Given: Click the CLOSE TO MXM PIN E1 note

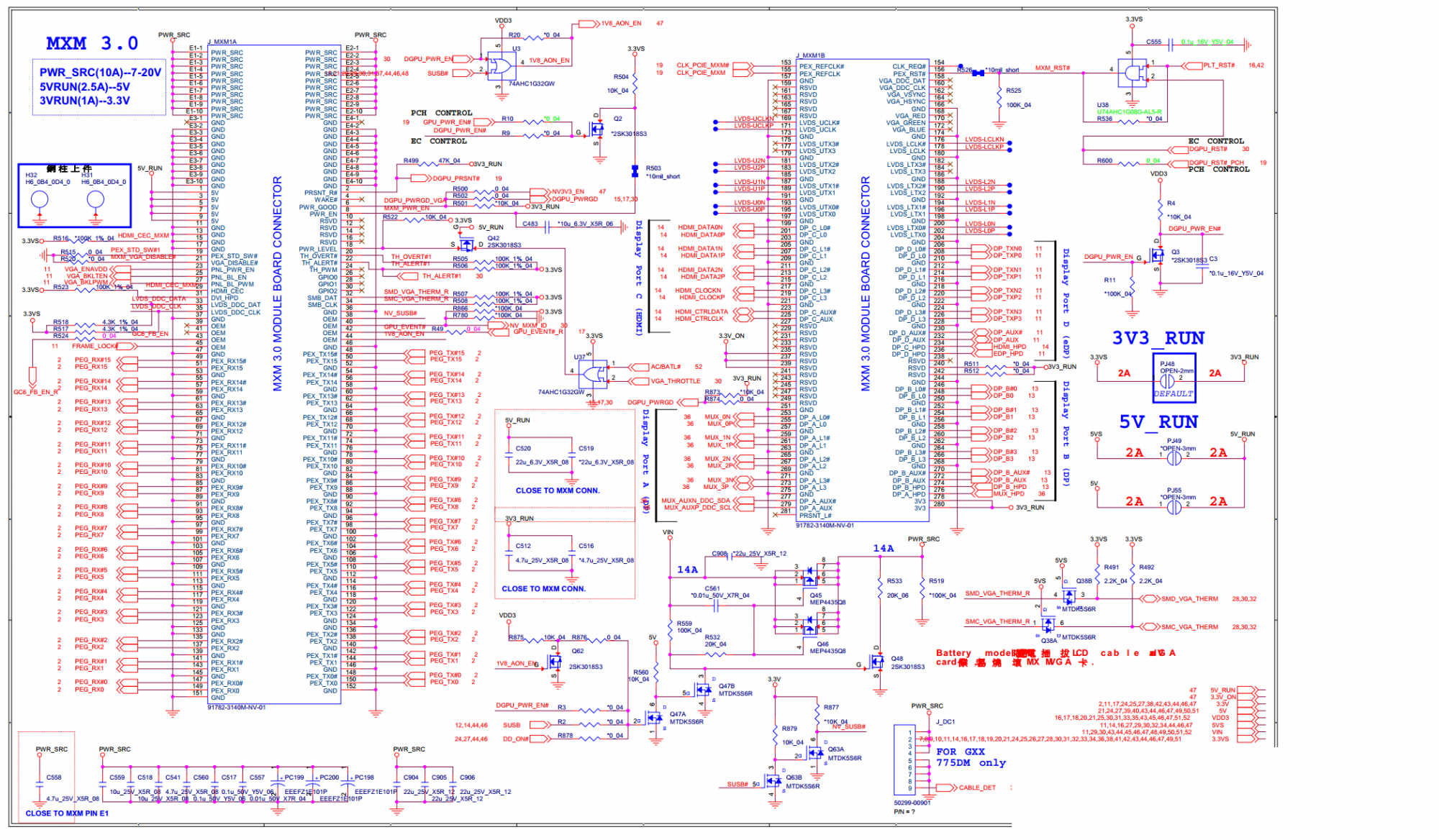Looking at the screenshot, I should click(x=67, y=813).
